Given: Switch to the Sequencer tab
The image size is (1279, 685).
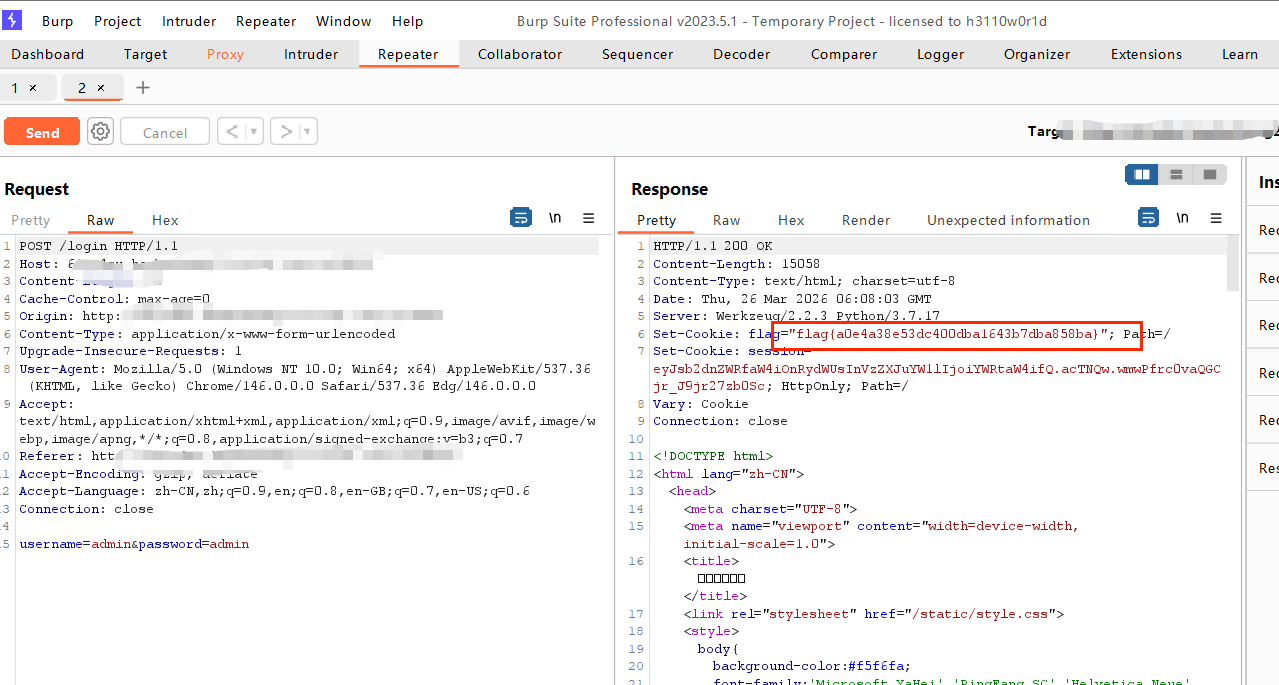Looking at the screenshot, I should 638,54.
